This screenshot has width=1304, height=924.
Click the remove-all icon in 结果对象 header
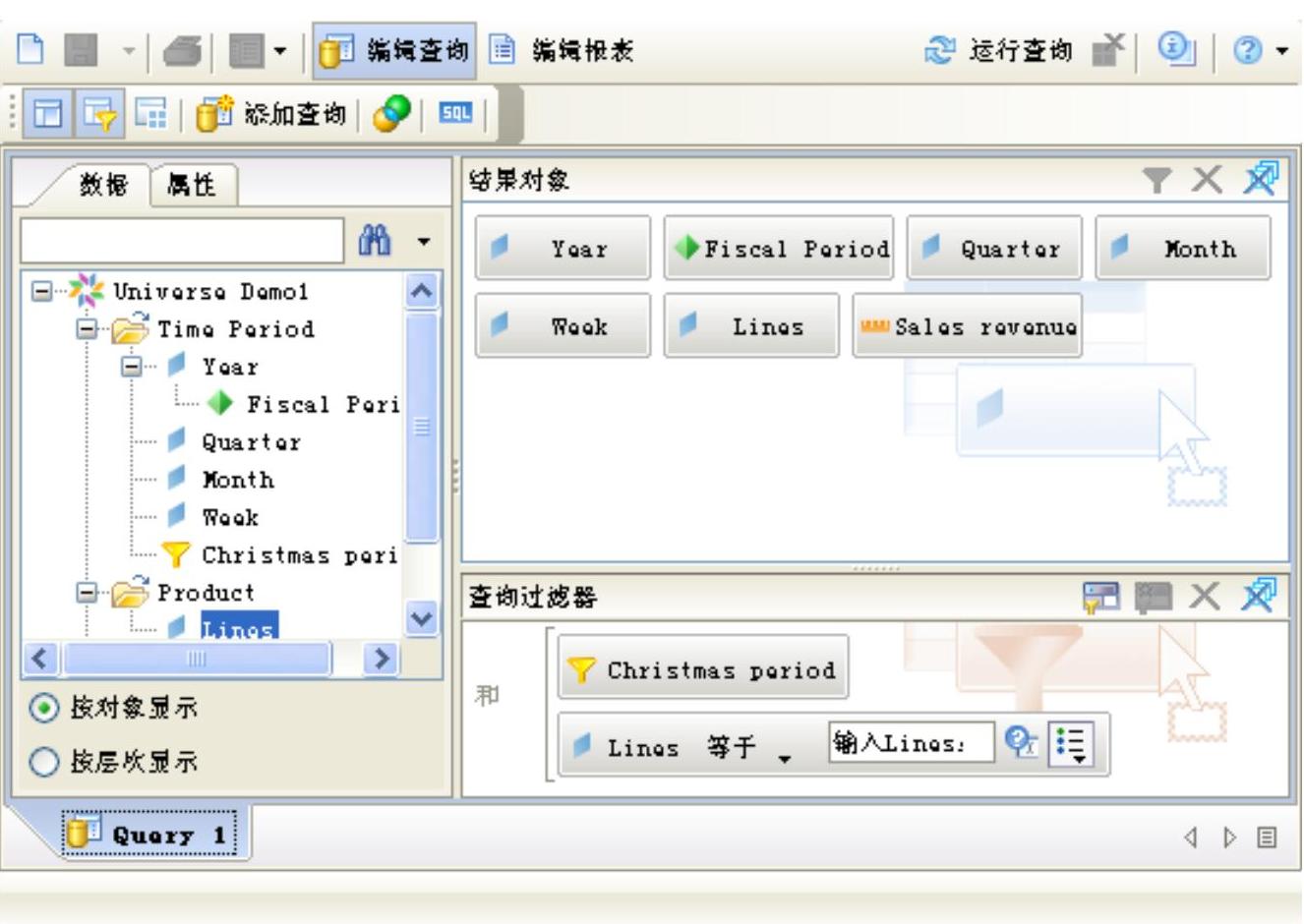pos(1261,179)
